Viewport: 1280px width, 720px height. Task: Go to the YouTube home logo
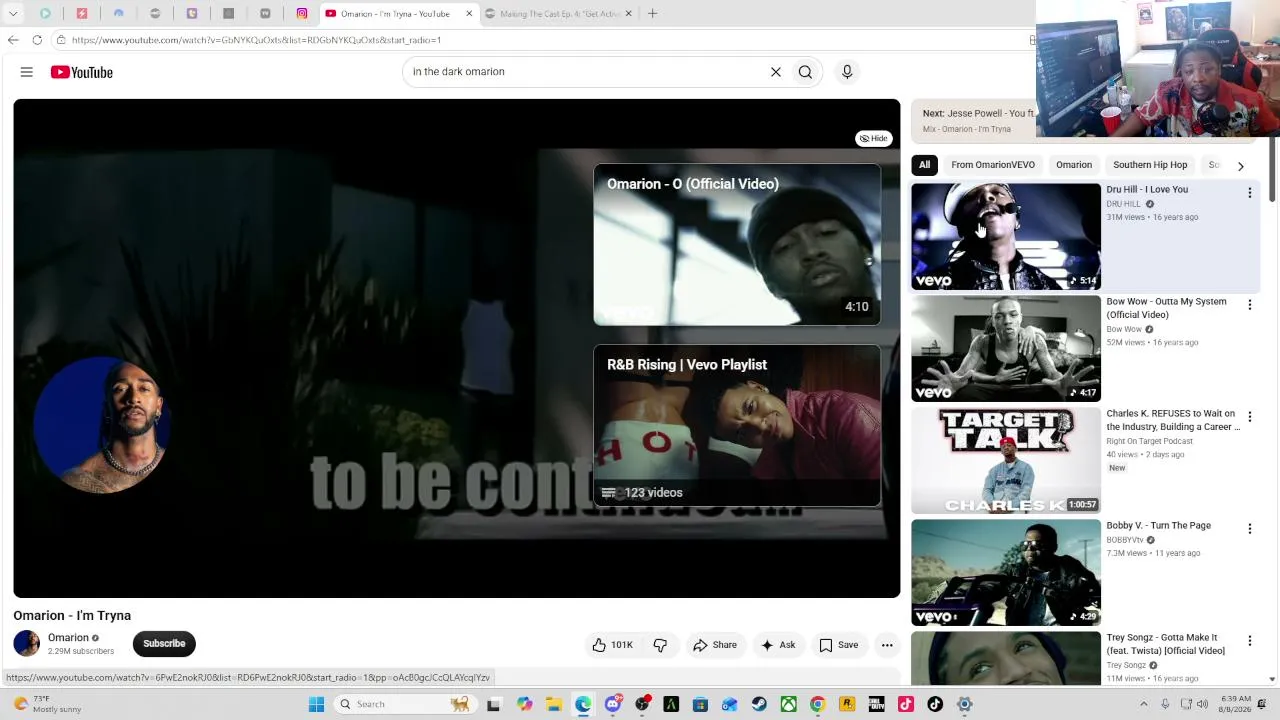tap(82, 72)
